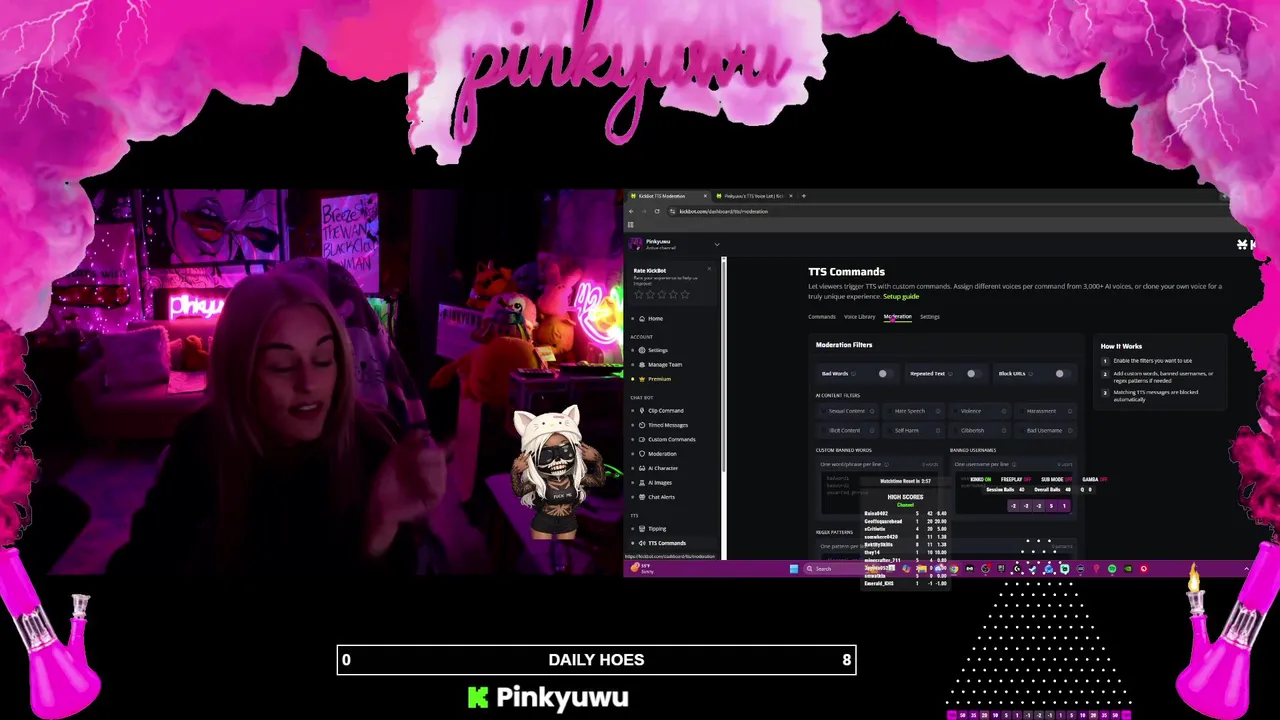Click the Repeated Text info icon
Viewport: 1280px width, 720px height.
click(x=949, y=374)
